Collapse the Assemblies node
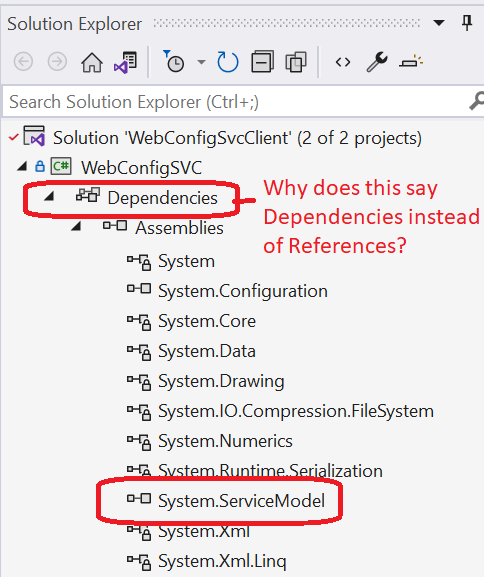 pyautogui.click(x=76, y=226)
